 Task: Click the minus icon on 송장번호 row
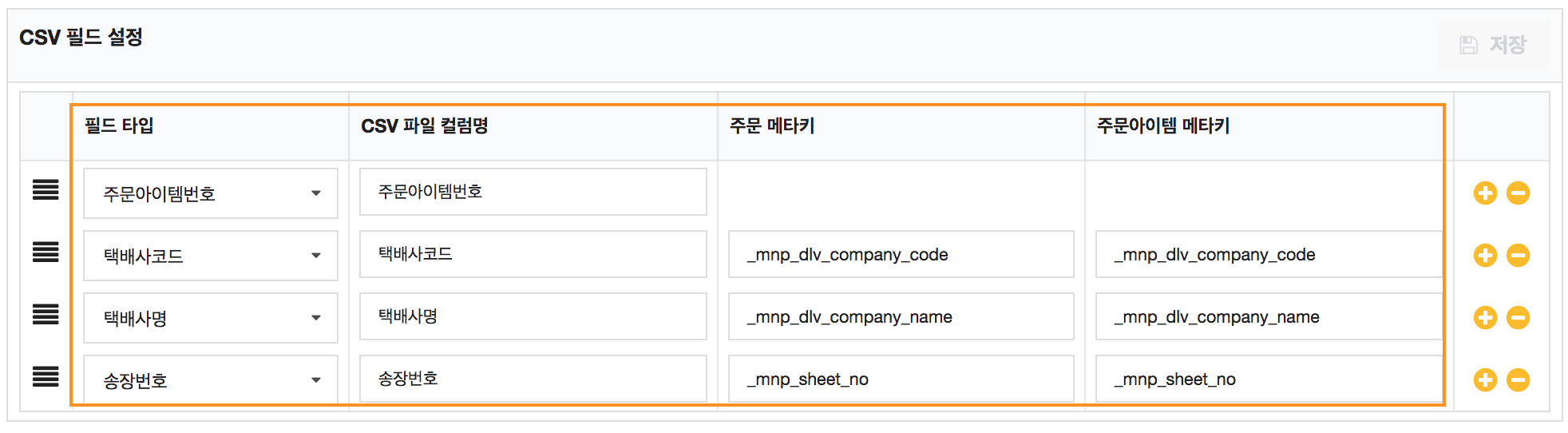[1518, 379]
